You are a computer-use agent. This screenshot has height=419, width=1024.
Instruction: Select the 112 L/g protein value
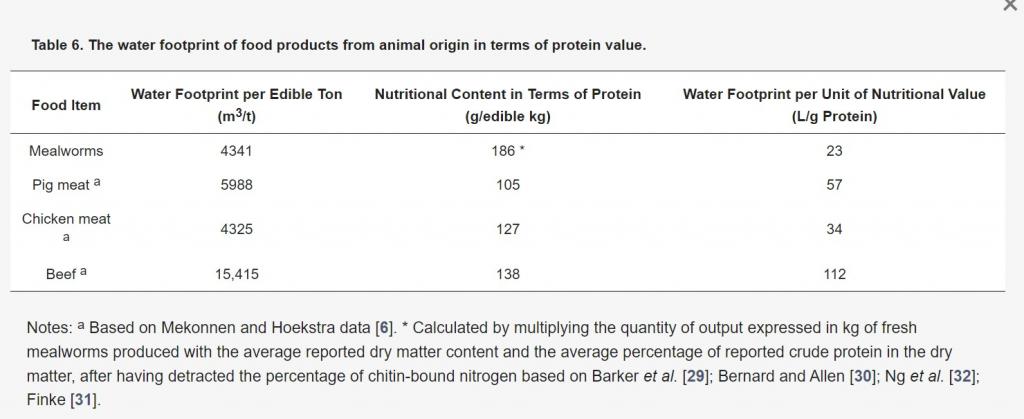tap(834, 274)
